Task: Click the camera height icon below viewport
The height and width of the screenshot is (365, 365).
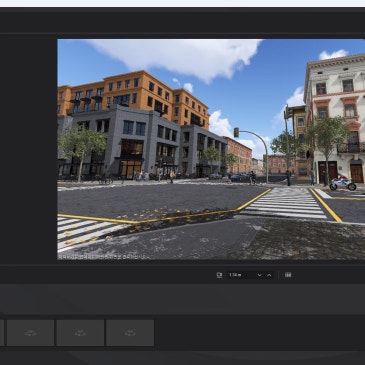Action: [x=219, y=275]
